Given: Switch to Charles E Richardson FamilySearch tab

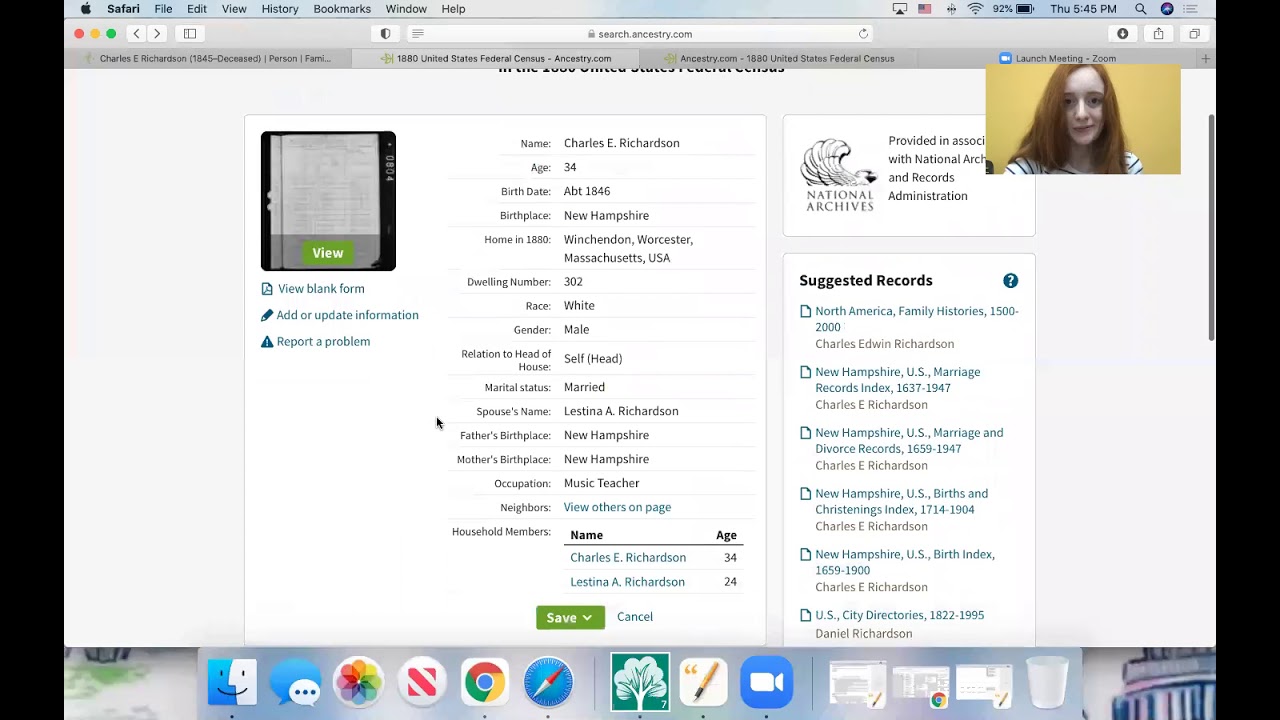Looking at the screenshot, I should pos(208,58).
